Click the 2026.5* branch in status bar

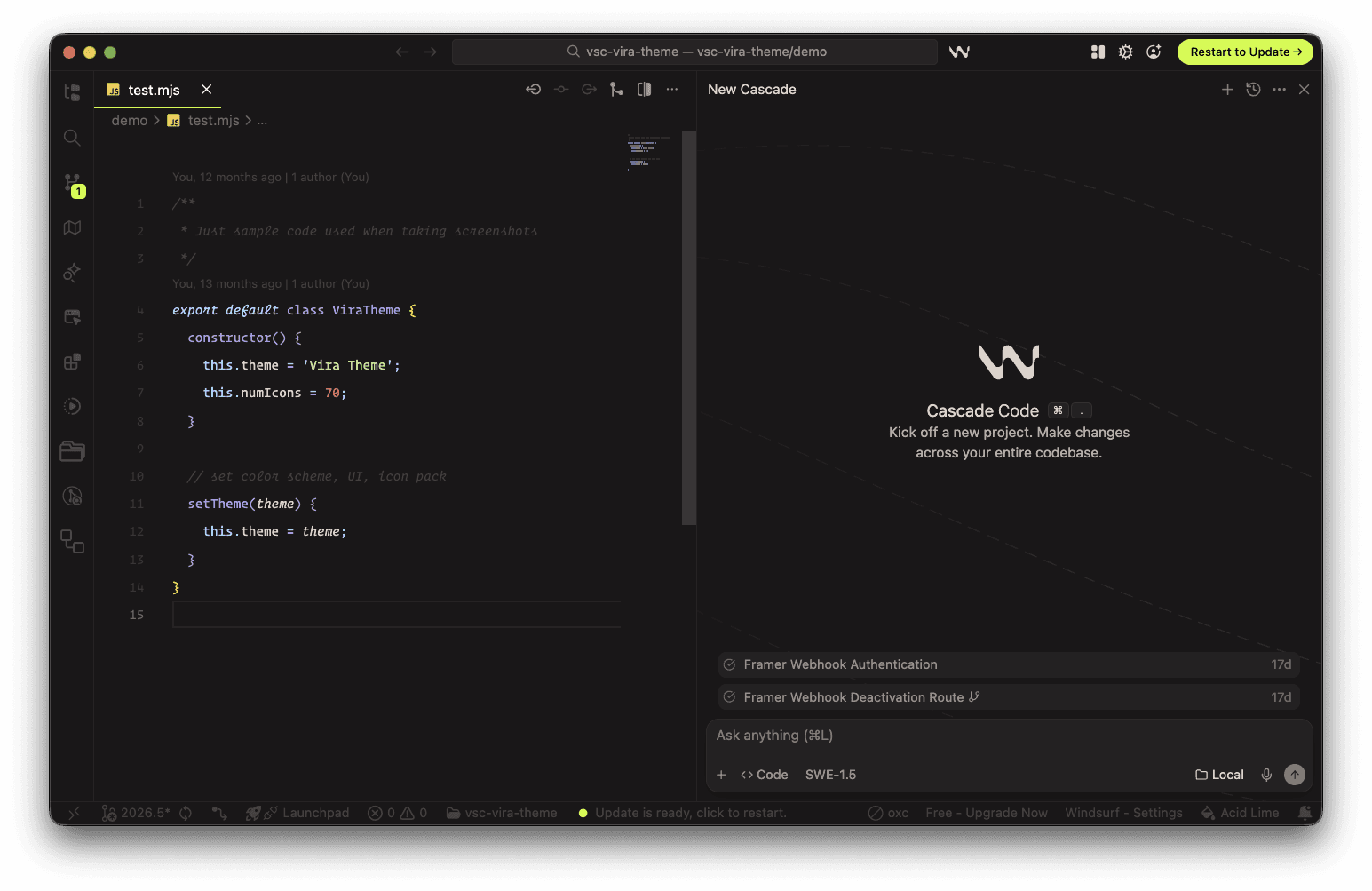coord(136,813)
